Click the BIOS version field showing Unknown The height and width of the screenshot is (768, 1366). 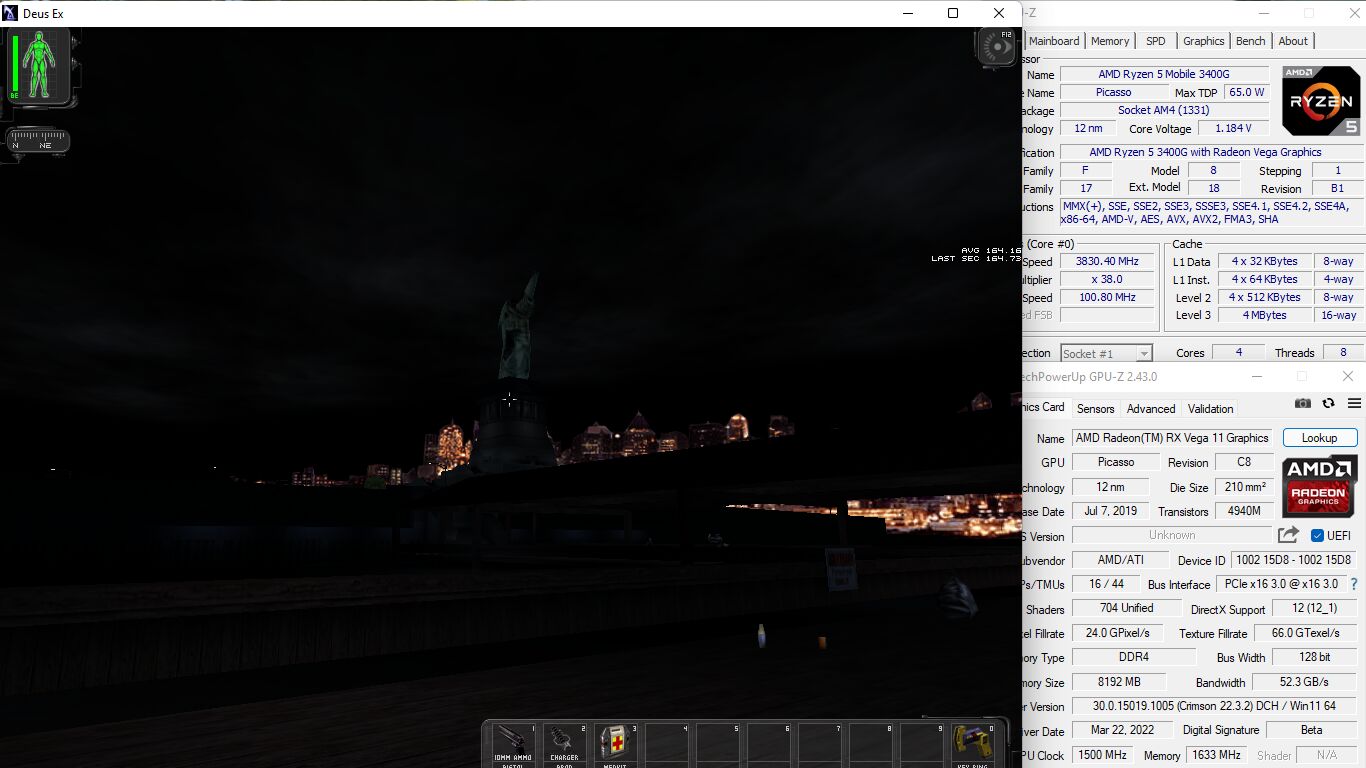tap(1172, 535)
